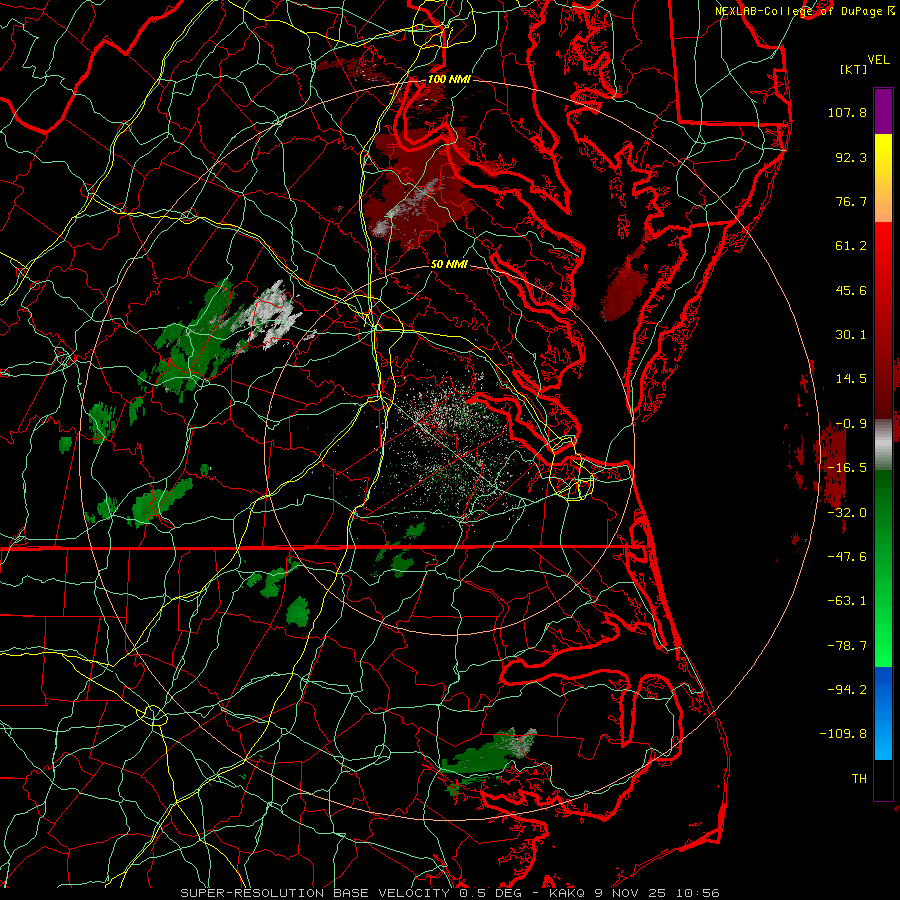Pick the black TH segment of the color bar
The width and height of the screenshot is (900, 900).
pos(883,779)
